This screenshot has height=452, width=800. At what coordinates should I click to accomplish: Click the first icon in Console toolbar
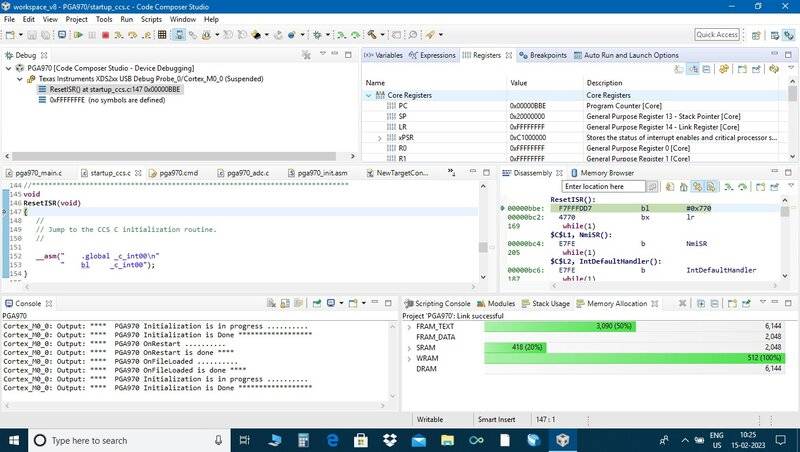point(271,303)
